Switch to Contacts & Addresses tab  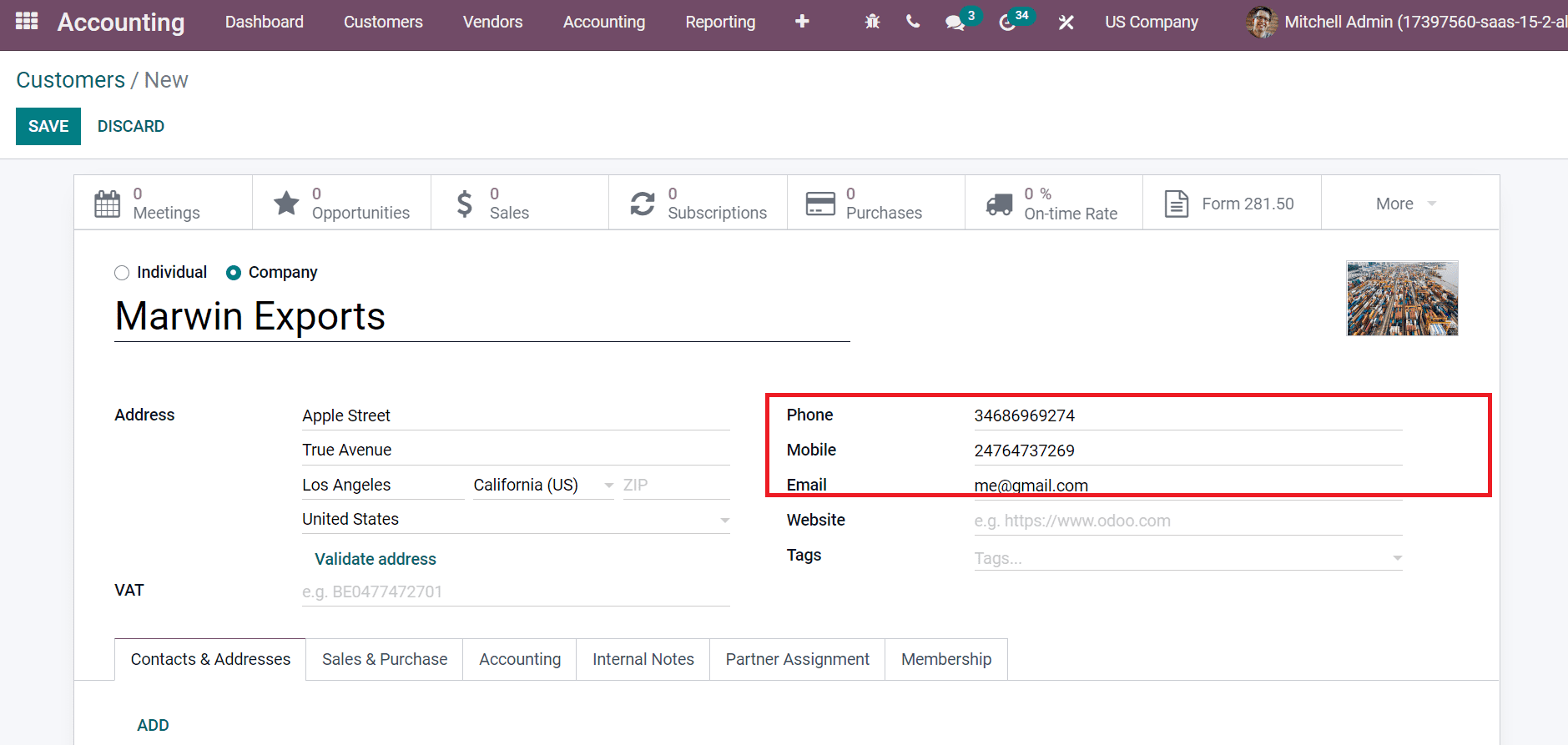[x=210, y=659]
